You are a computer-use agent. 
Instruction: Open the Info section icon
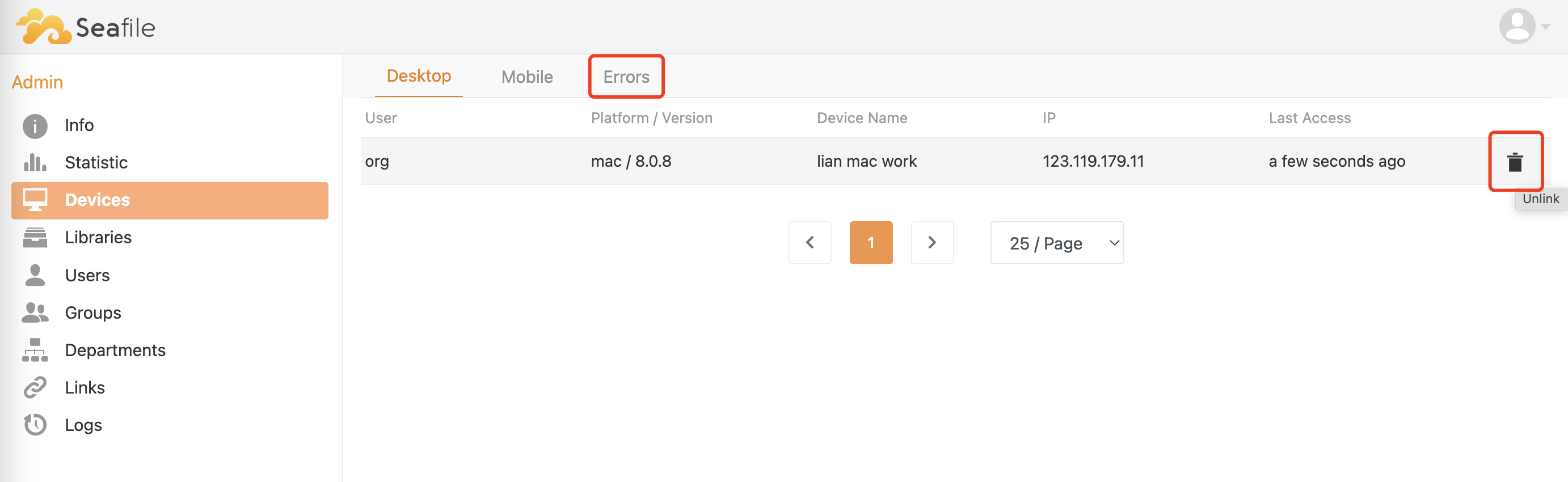(35, 126)
